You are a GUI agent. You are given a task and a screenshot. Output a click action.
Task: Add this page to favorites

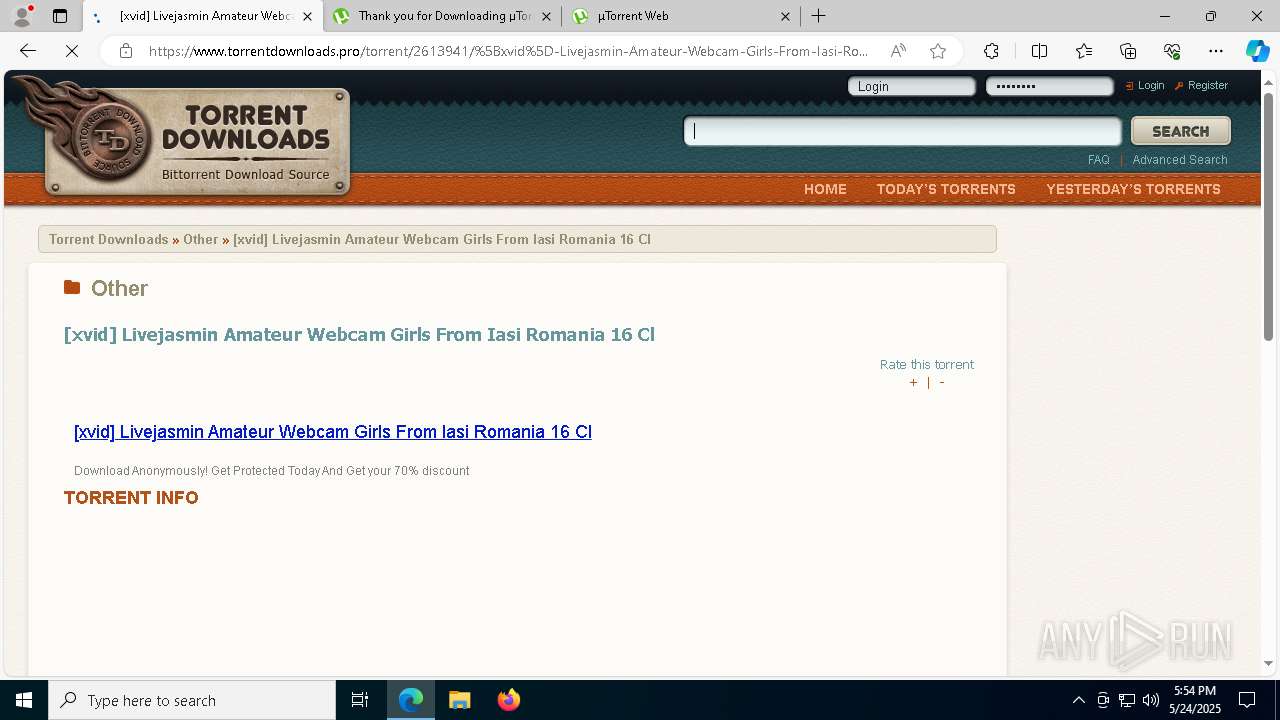point(938,51)
